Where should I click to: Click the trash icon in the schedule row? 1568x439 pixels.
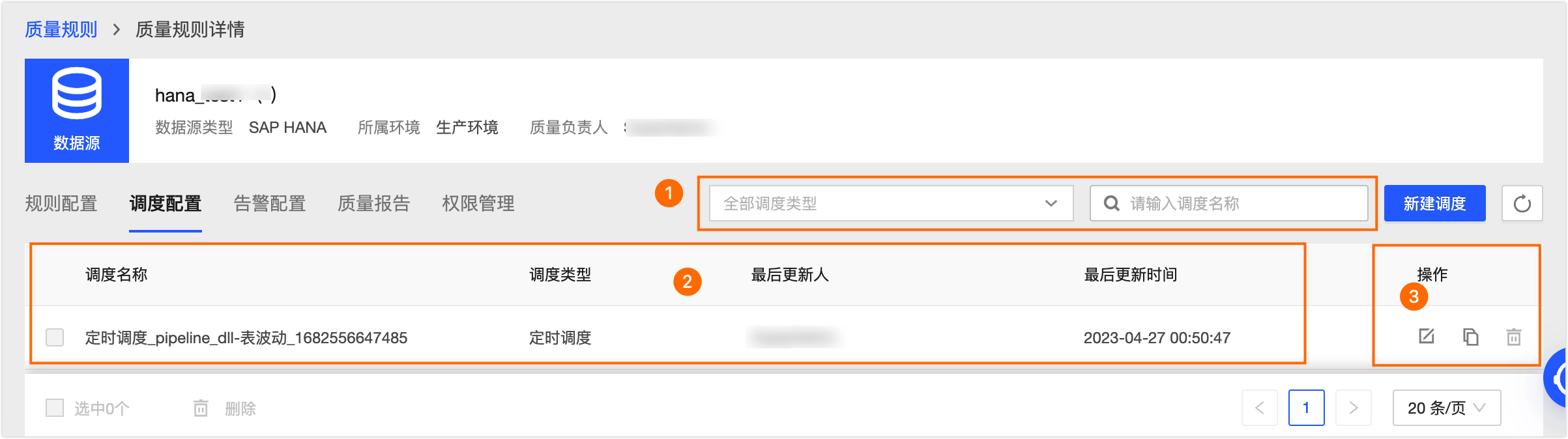[1513, 337]
